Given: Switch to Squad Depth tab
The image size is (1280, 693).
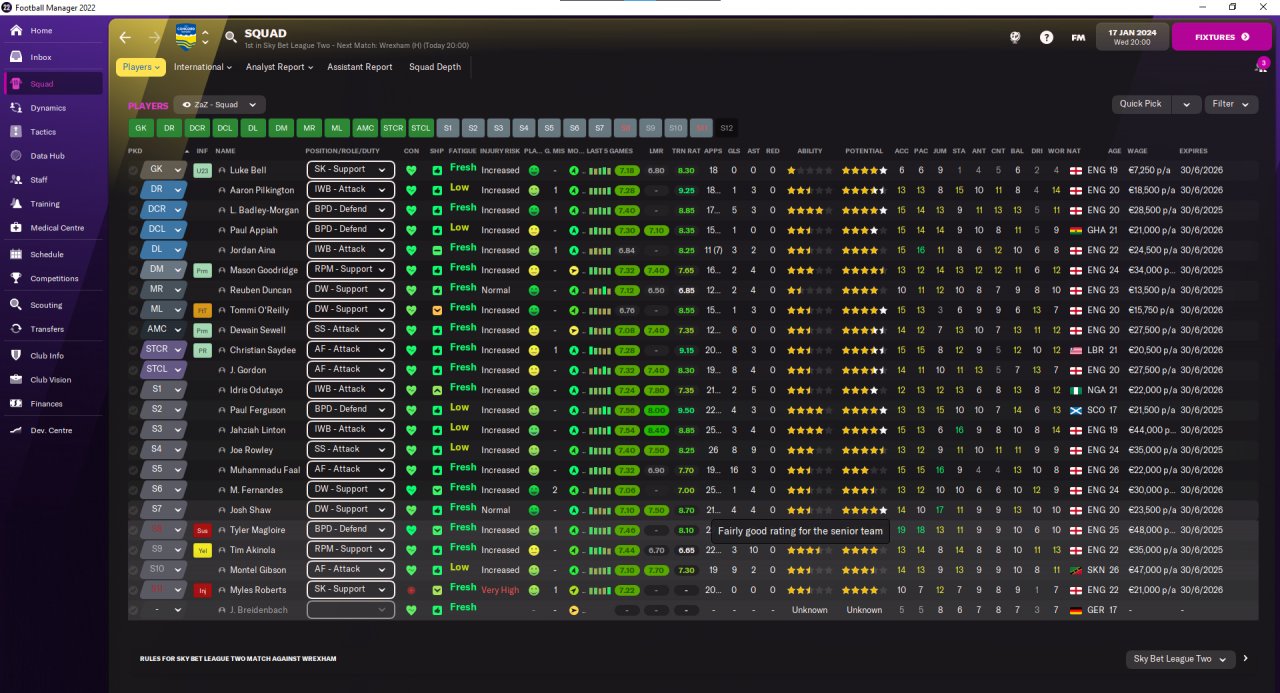Looking at the screenshot, I should click(x=435, y=67).
